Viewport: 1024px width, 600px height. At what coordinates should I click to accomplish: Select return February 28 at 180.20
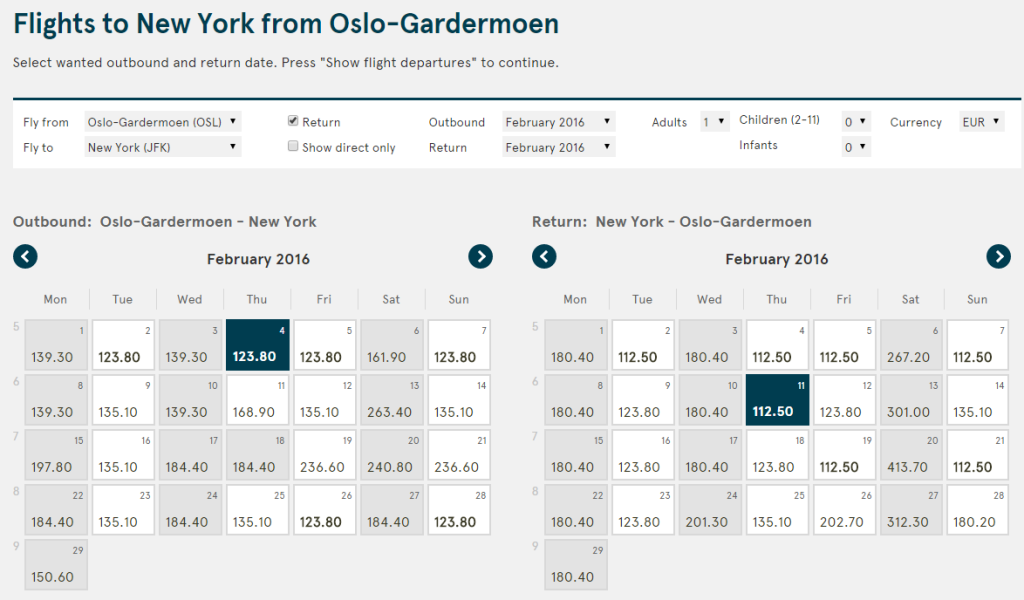(978, 509)
